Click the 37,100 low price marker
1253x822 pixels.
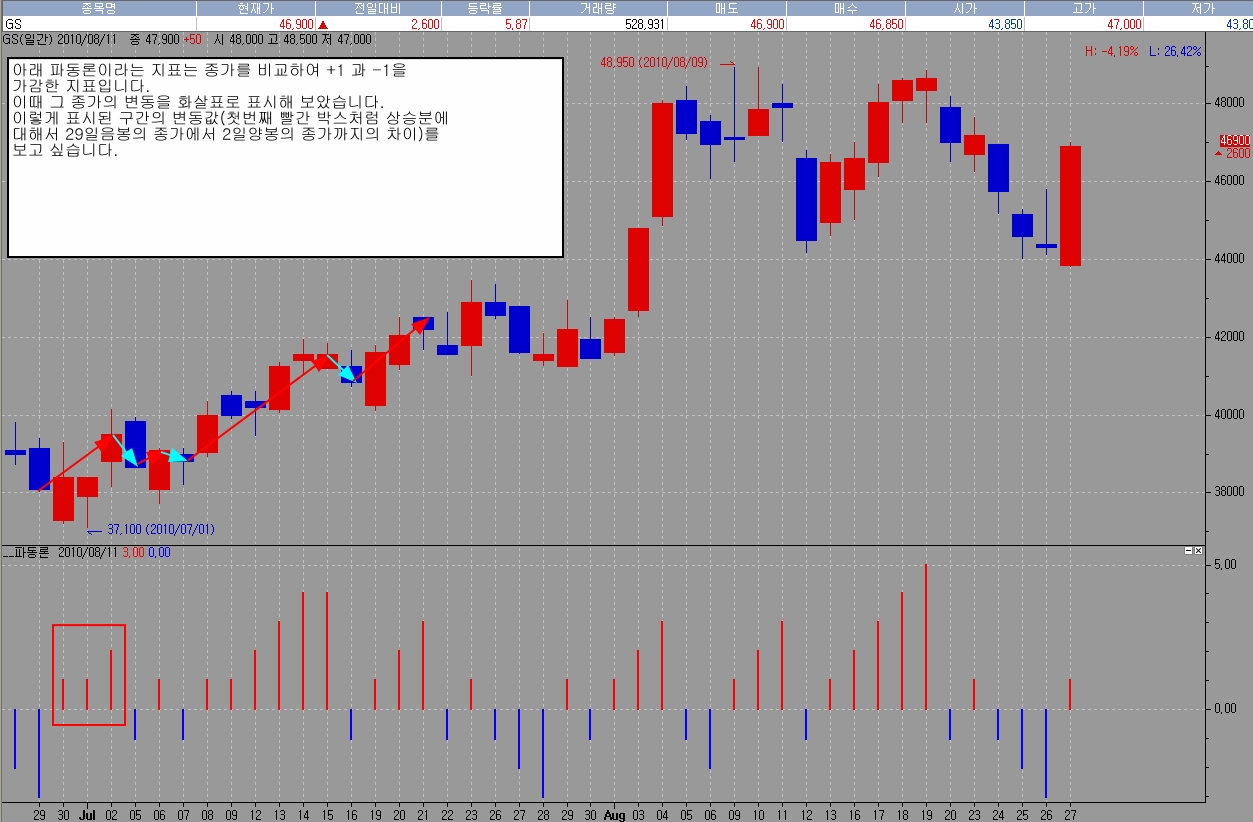pos(151,529)
